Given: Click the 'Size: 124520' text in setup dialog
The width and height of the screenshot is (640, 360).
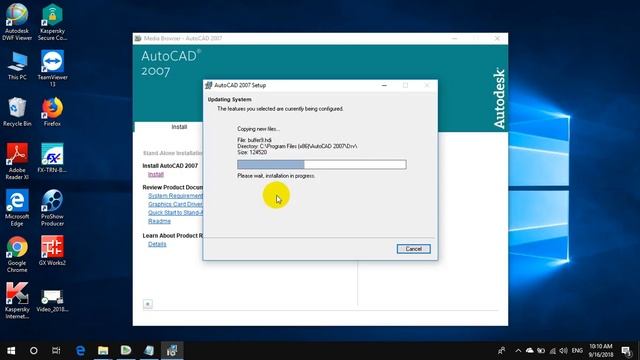Looking at the screenshot, I should (x=252, y=152).
